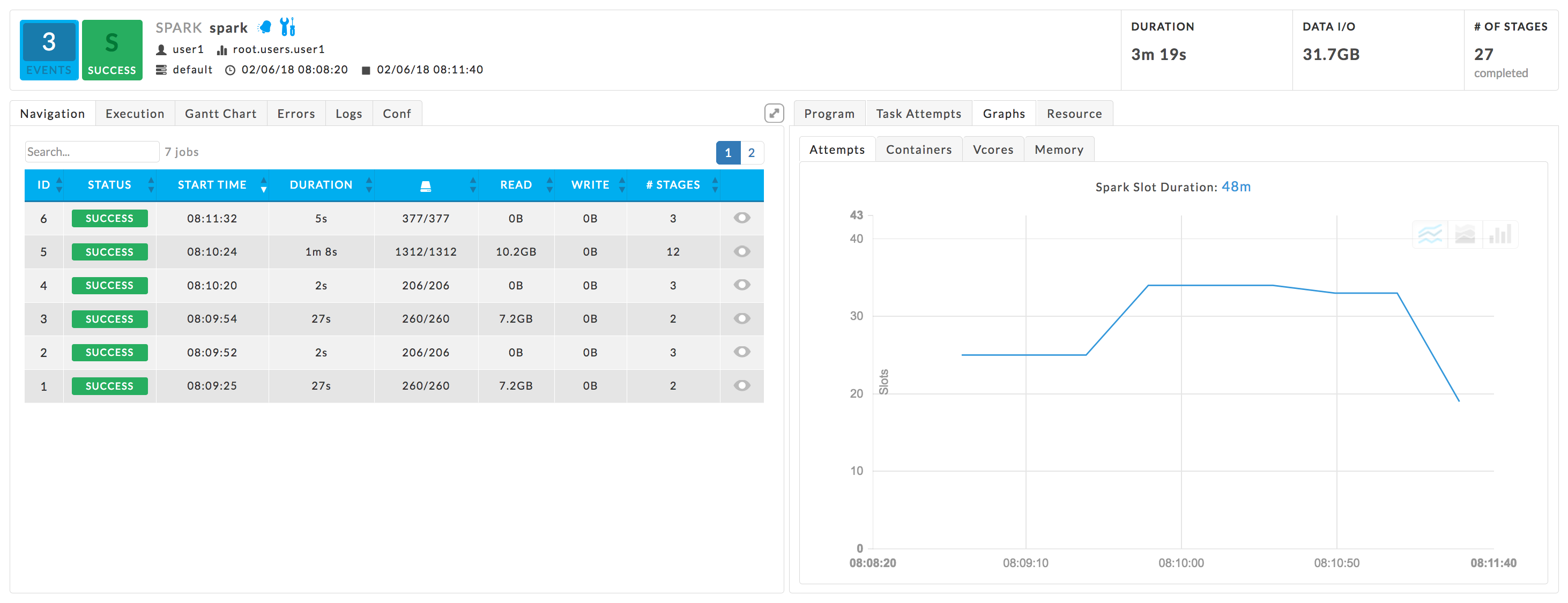The image size is (1568, 603).
Task: Open the Resource tab
Action: [1074, 114]
